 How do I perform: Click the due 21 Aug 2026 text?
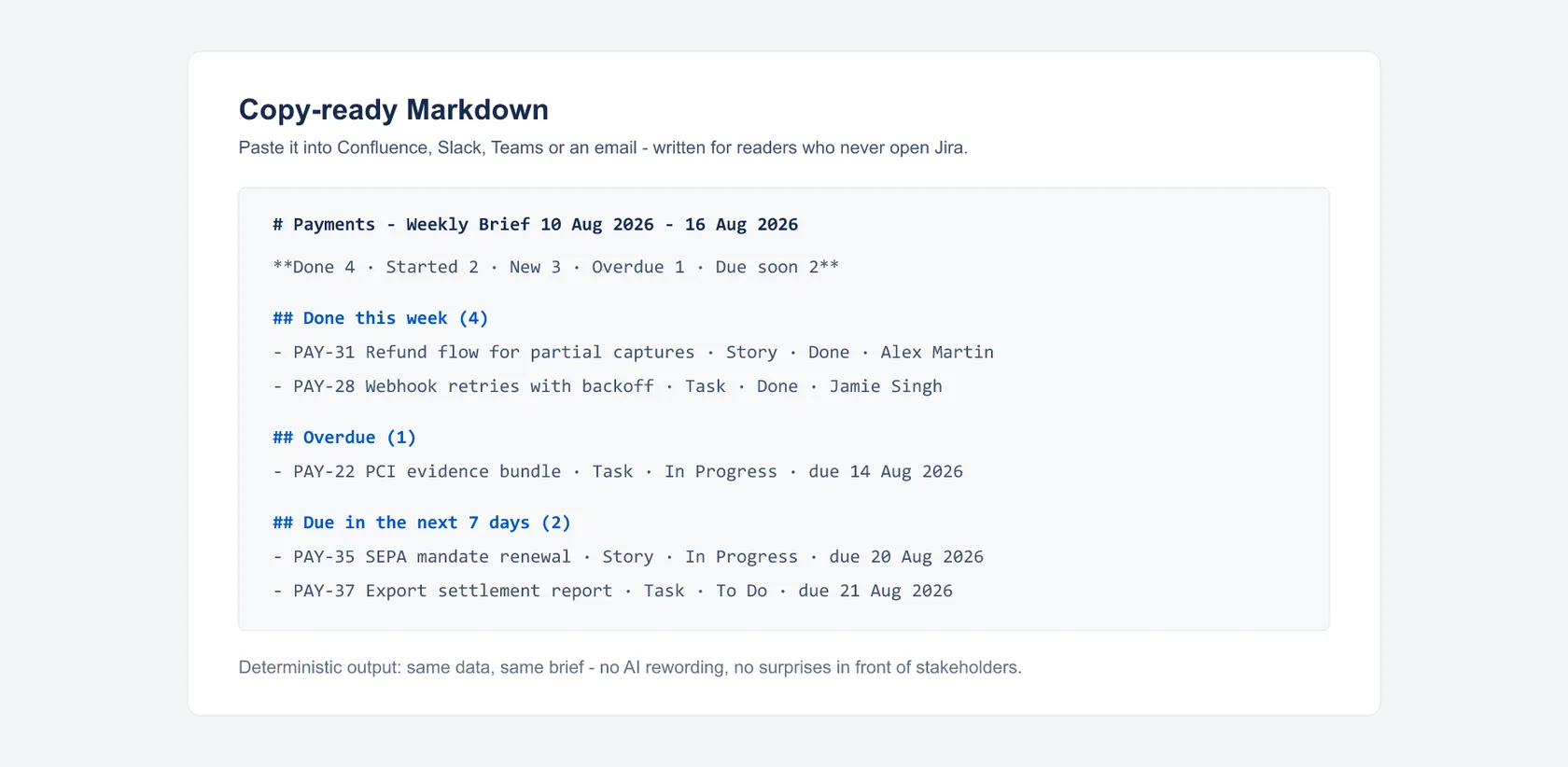click(875, 591)
